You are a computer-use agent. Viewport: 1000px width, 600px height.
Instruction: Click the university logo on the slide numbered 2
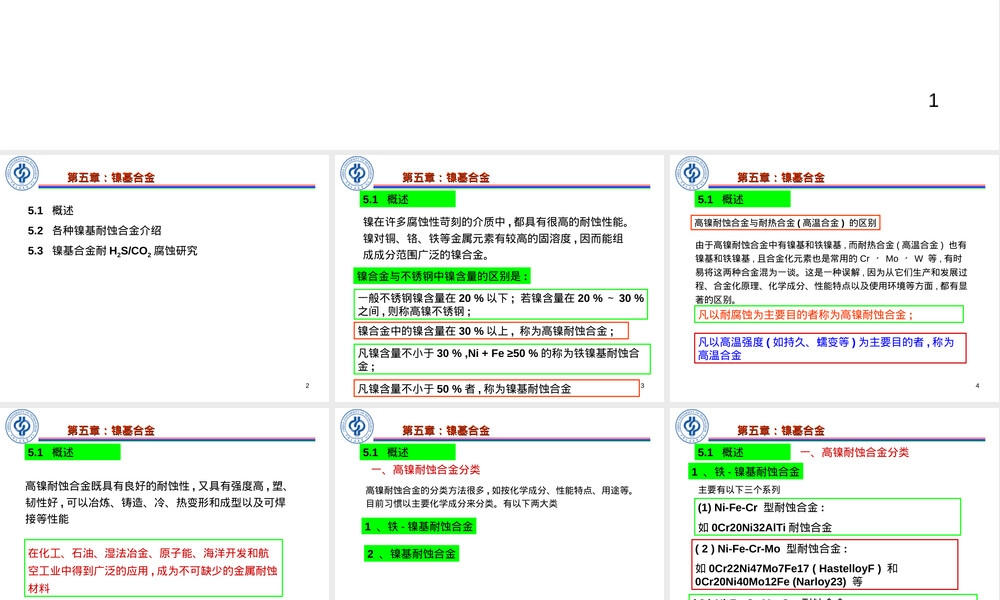(22, 173)
